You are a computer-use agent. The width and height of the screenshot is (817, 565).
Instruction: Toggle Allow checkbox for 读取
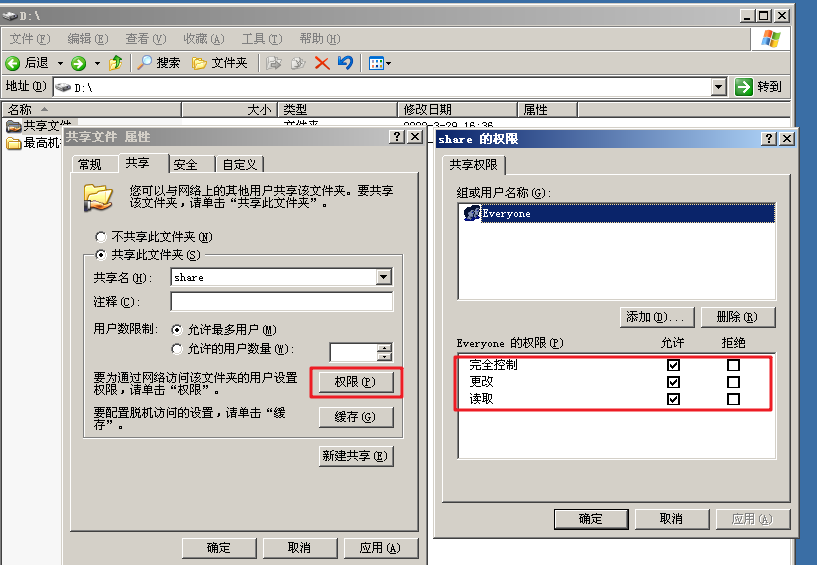(x=673, y=399)
